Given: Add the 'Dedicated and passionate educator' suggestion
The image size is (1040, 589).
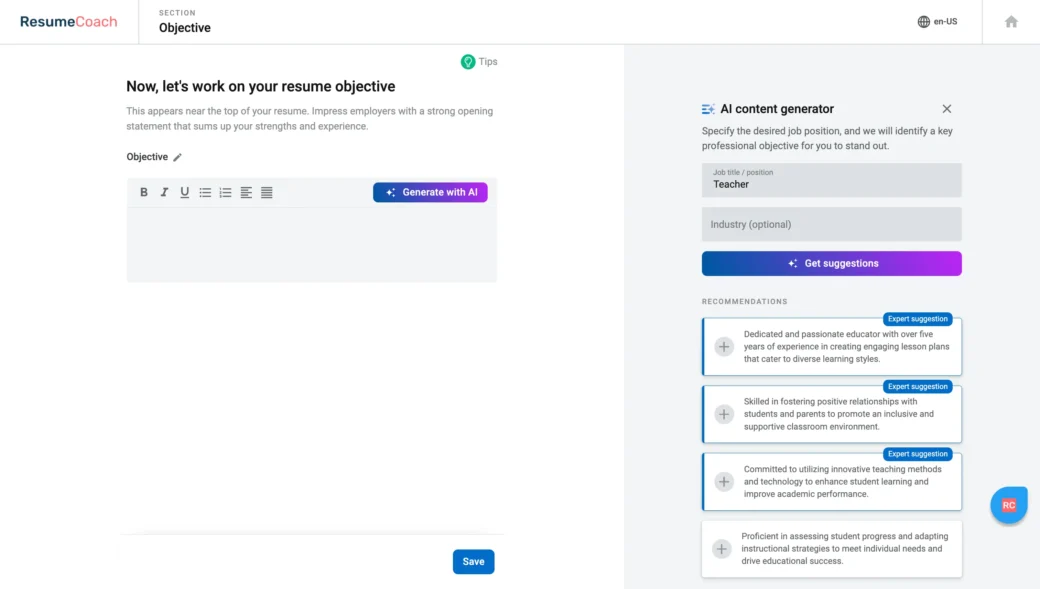Looking at the screenshot, I should pos(724,347).
